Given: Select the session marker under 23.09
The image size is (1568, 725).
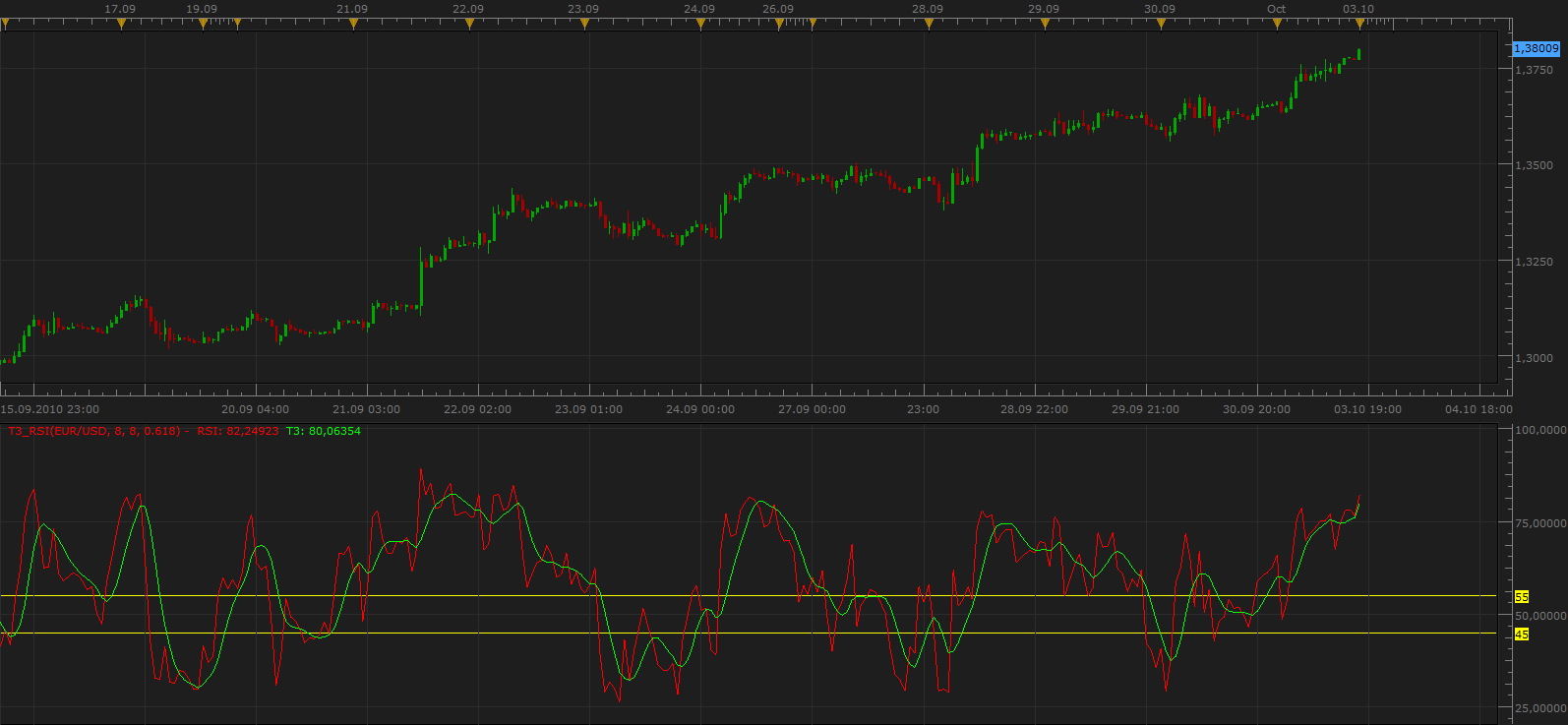Looking at the screenshot, I should 584,24.
